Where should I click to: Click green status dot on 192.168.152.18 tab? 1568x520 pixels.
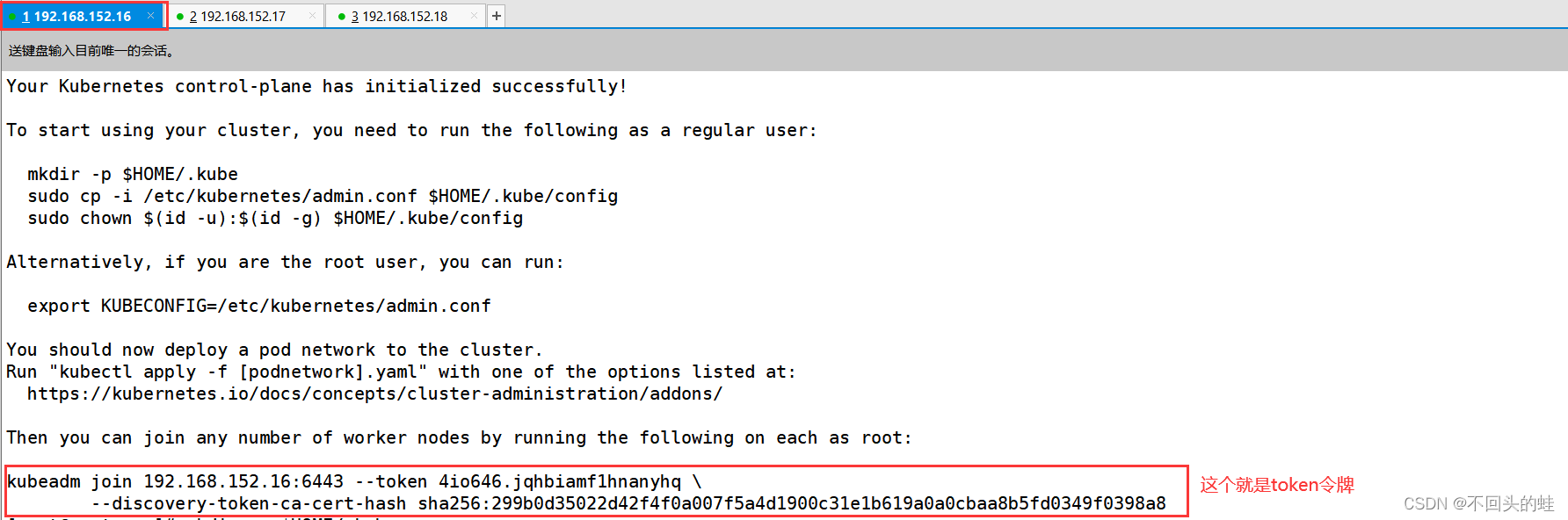(342, 17)
